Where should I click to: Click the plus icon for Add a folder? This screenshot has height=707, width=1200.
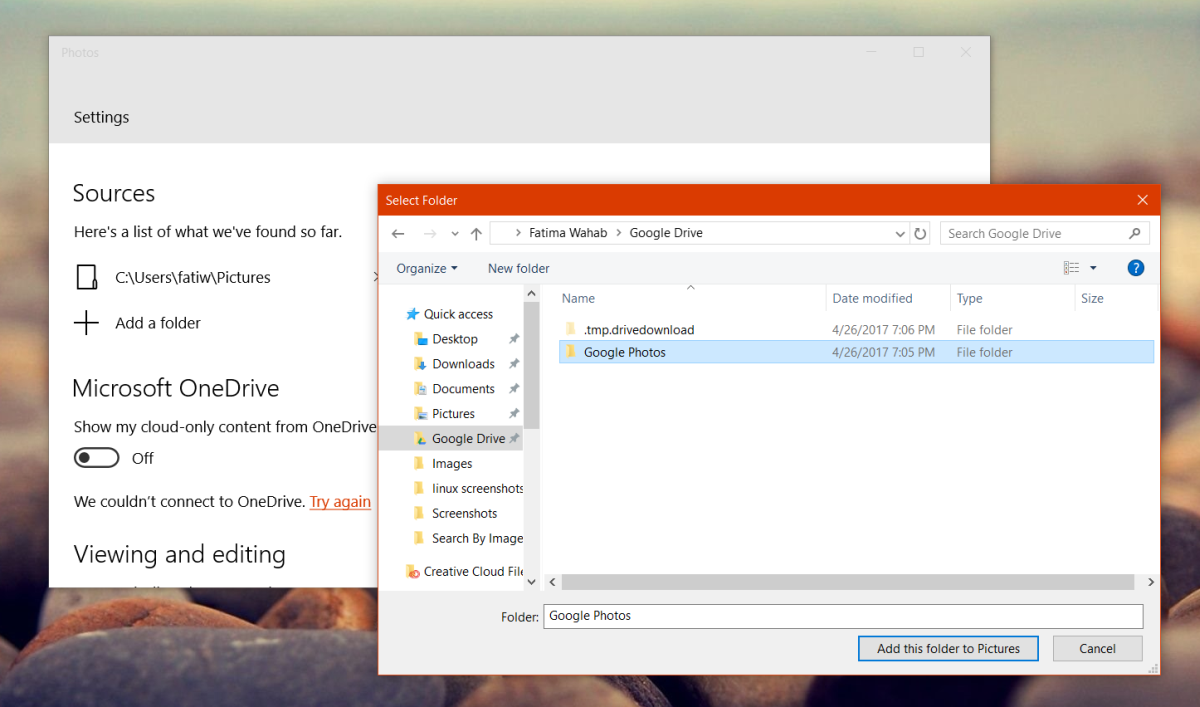tap(87, 323)
